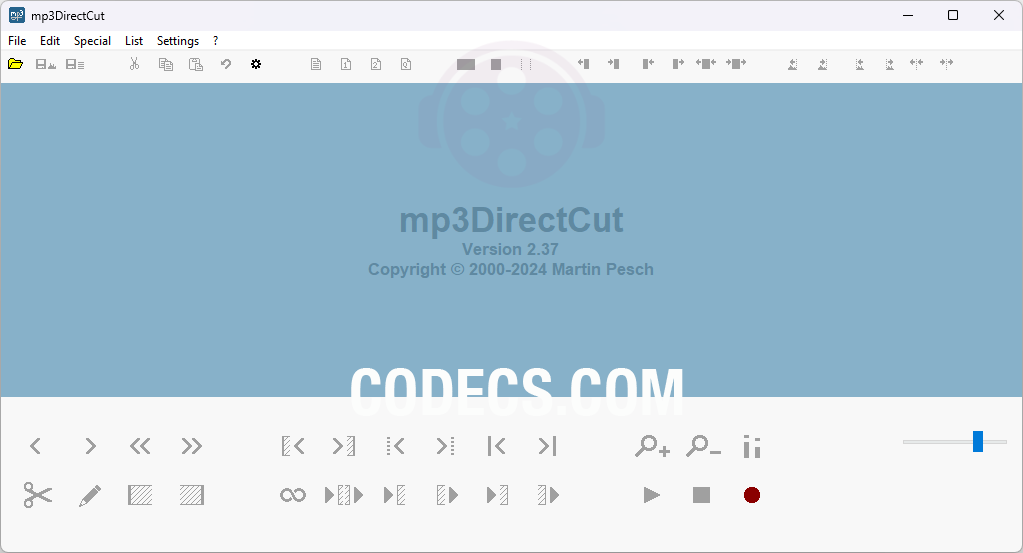Start playback with the play triangle button

point(652,495)
